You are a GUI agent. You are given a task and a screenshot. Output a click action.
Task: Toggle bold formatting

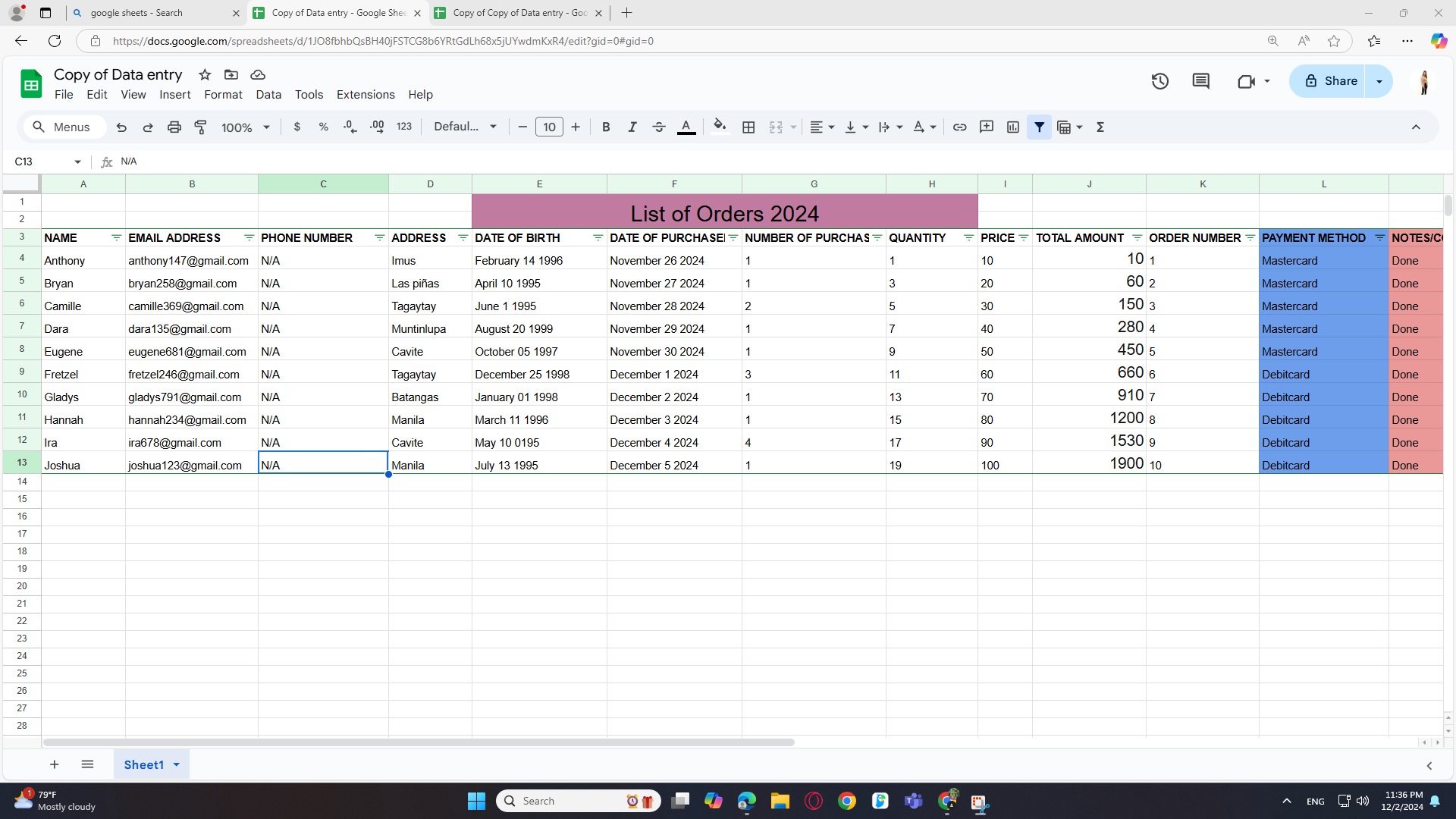605,127
